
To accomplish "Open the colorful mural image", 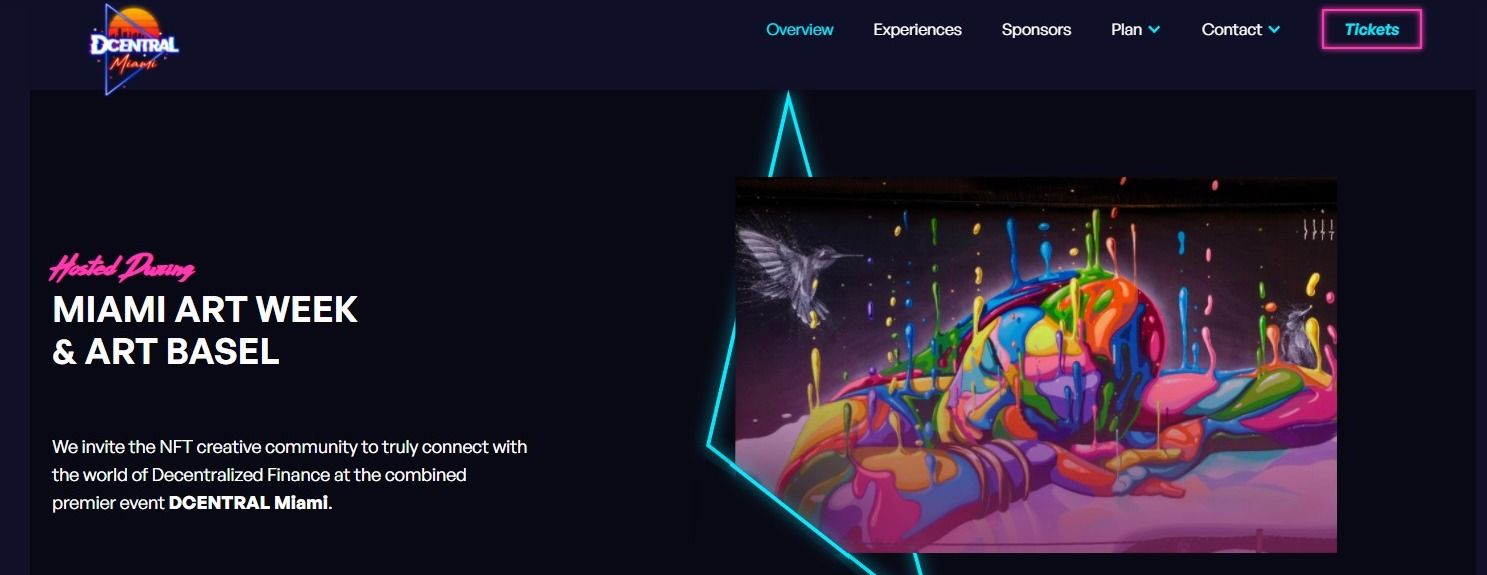I will pyautogui.click(x=1036, y=365).
